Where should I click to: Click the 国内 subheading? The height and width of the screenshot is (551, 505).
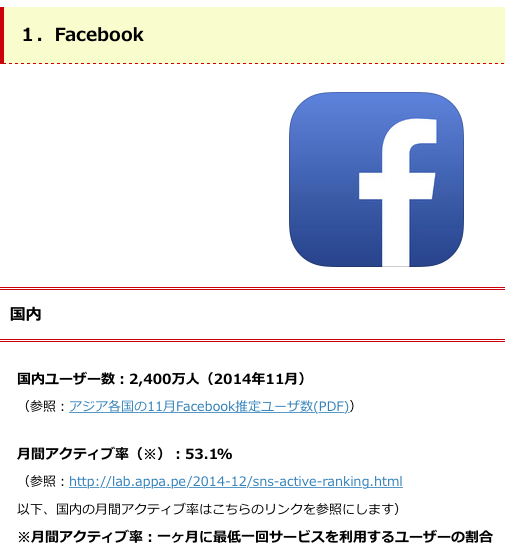coord(26,314)
